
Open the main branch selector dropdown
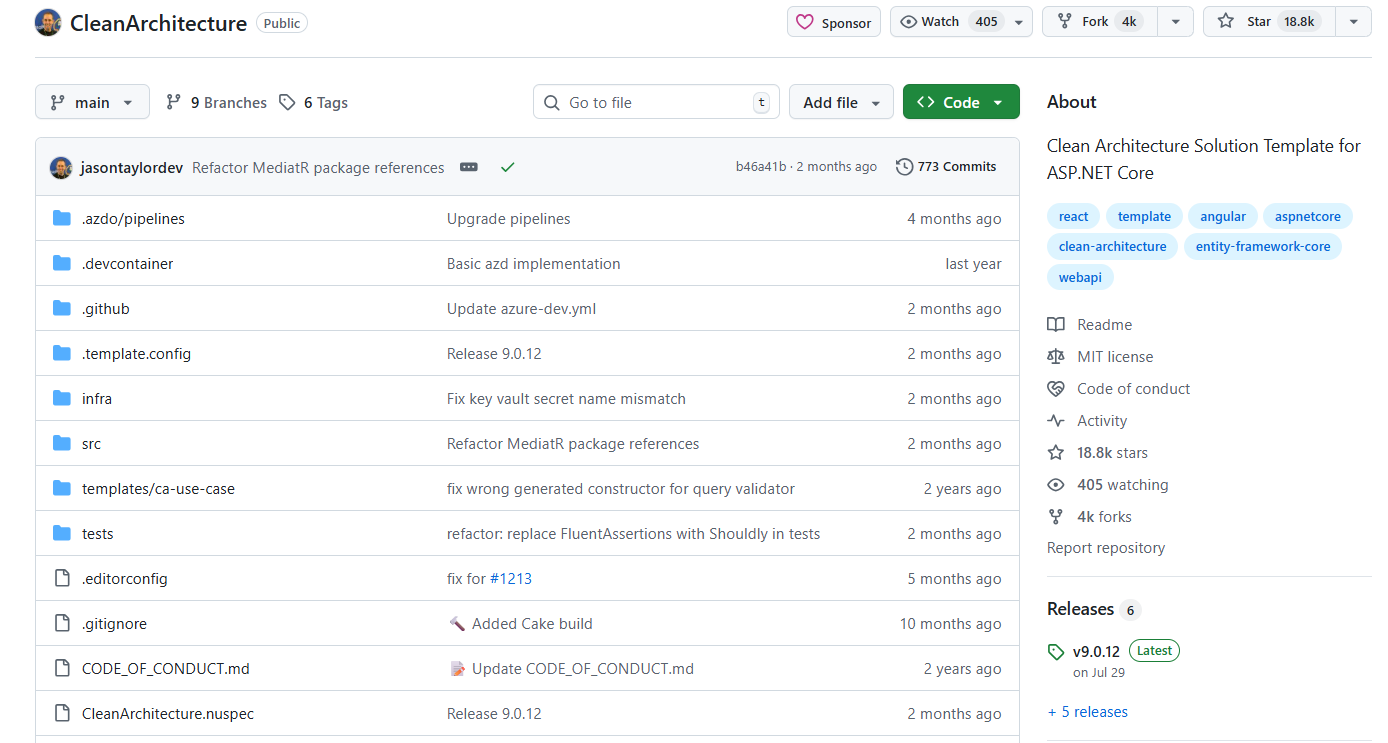(92, 102)
